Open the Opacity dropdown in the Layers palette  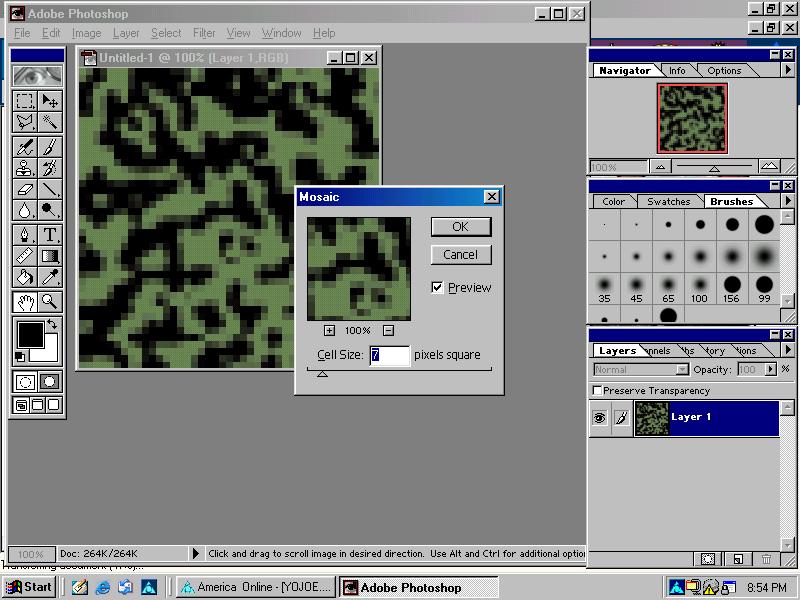point(770,369)
